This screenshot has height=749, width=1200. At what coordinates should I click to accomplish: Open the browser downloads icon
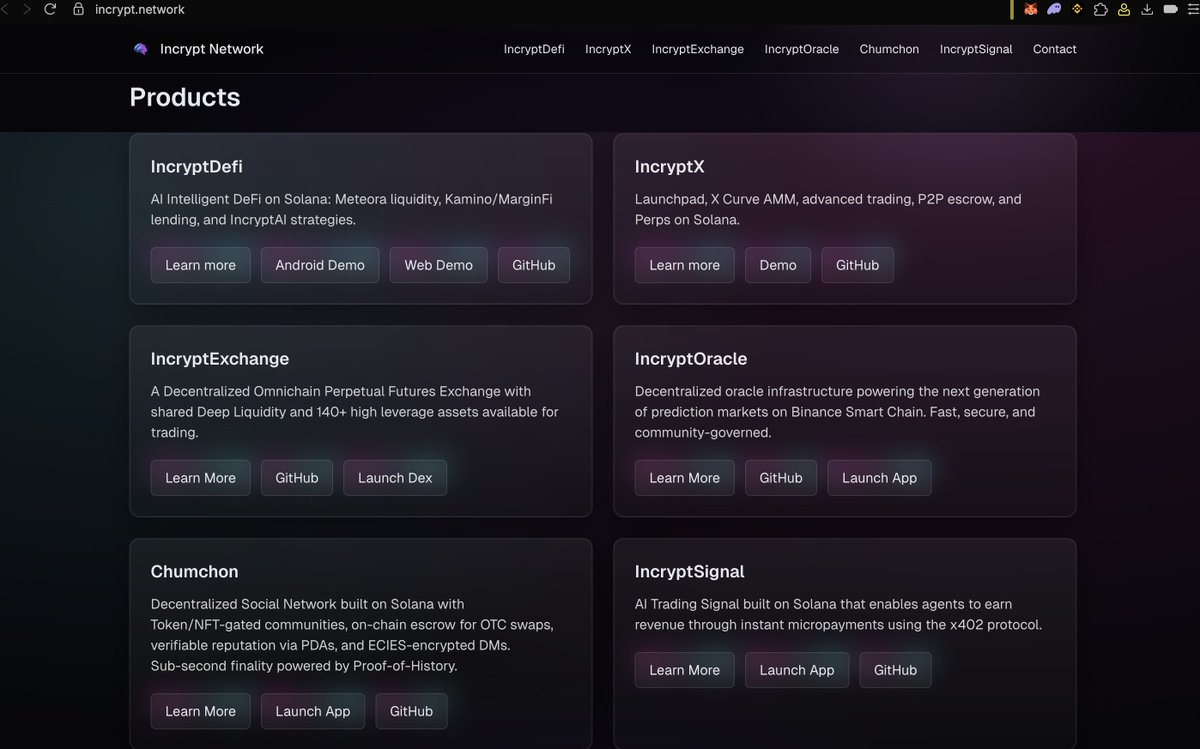point(1147,9)
